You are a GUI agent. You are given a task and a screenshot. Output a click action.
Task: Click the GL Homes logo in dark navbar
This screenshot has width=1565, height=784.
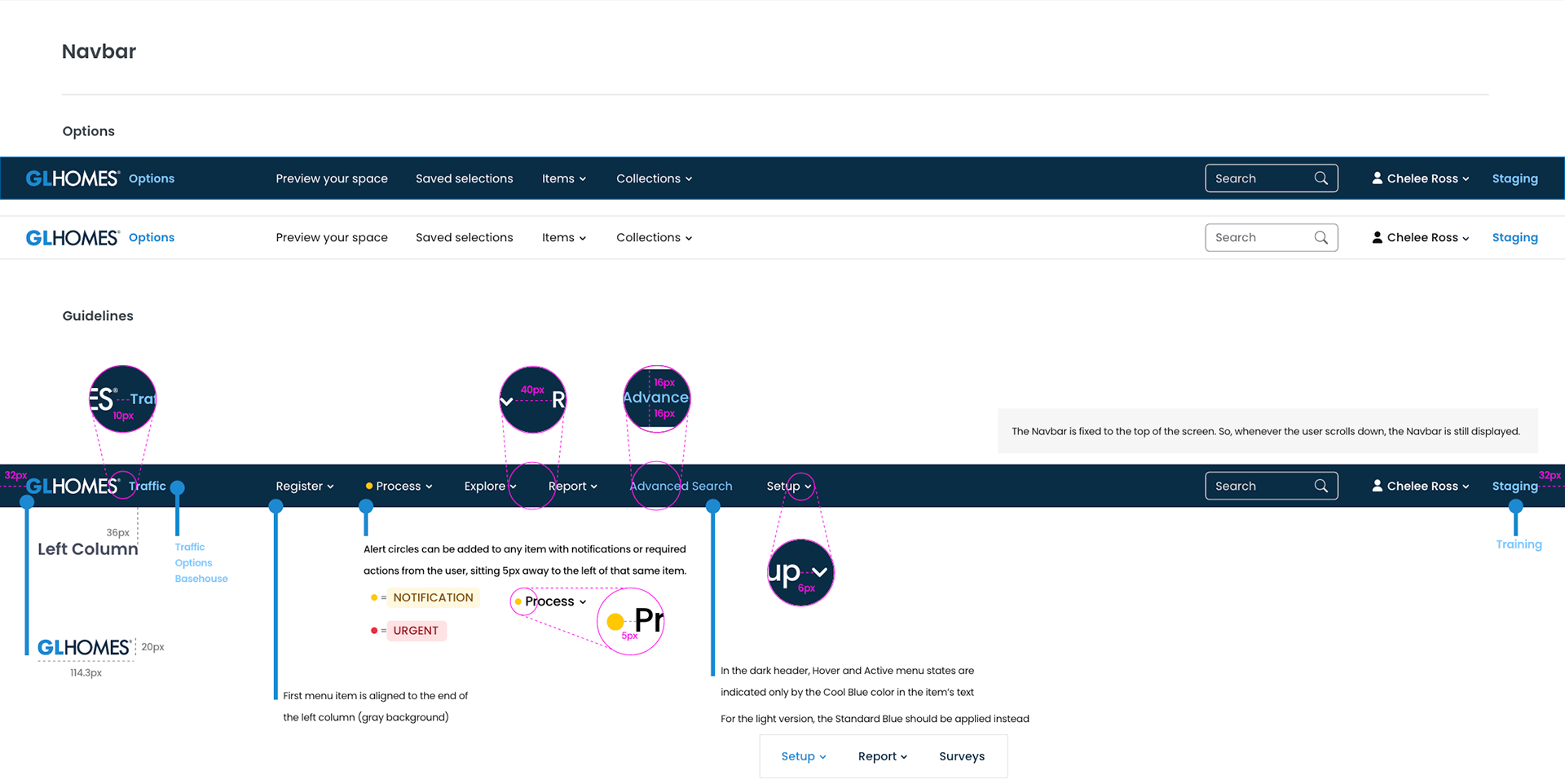pos(73,178)
